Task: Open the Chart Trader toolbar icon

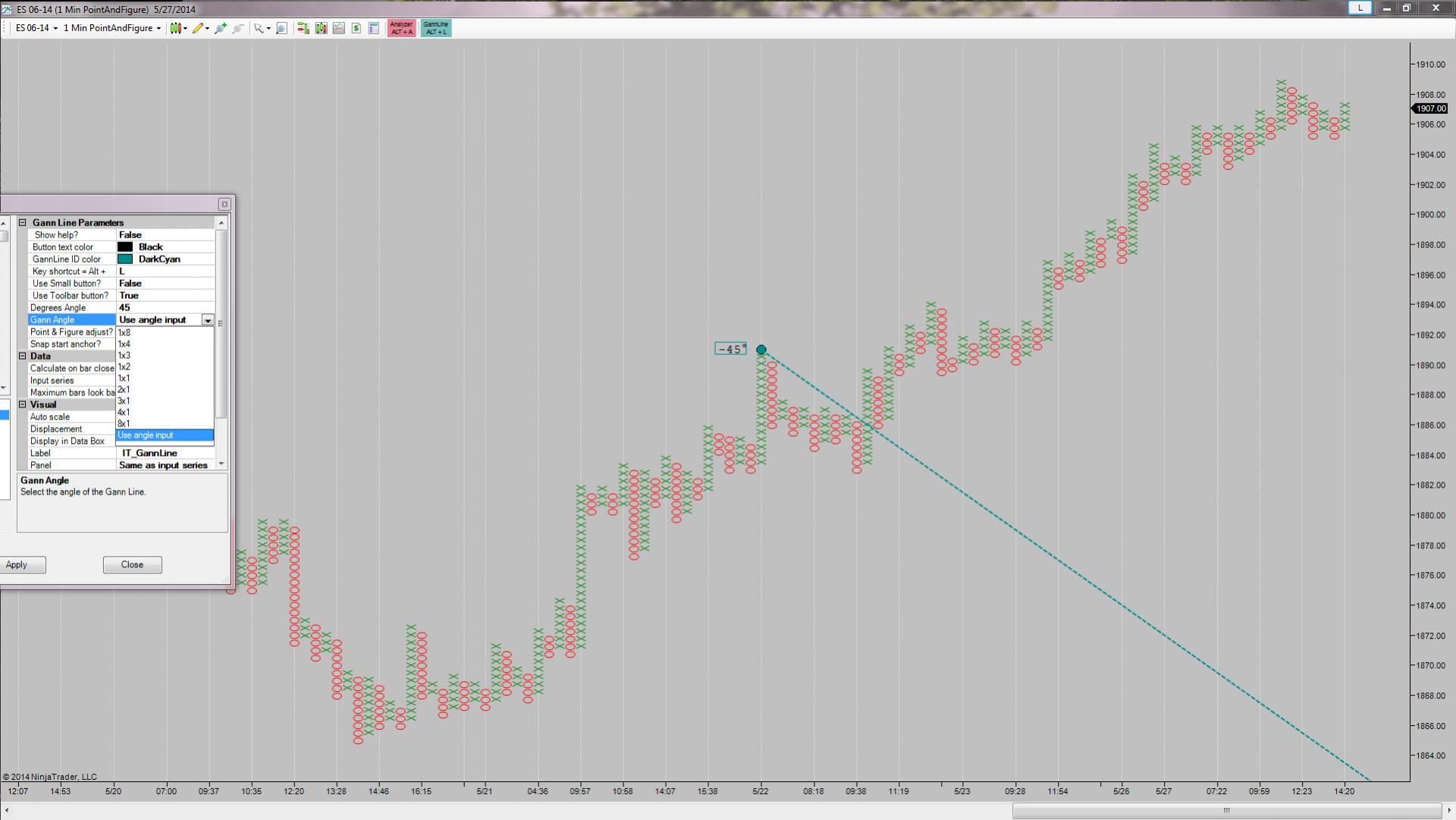Action: point(303,28)
